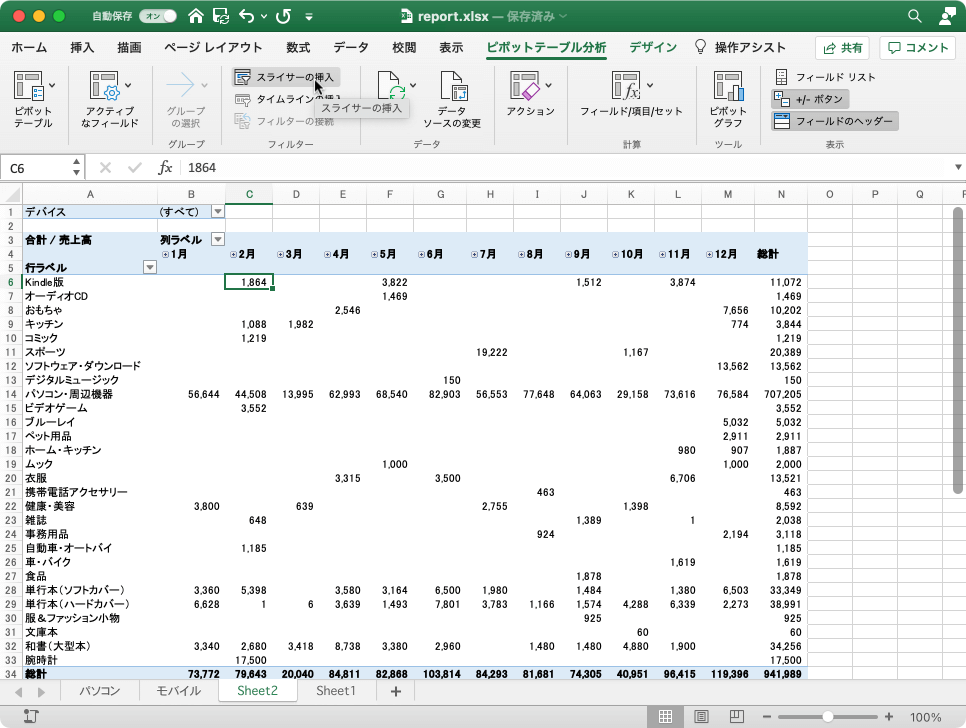Select cell with value 707,205
The height and width of the screenshot is (728, 966).
coord(782,394)
